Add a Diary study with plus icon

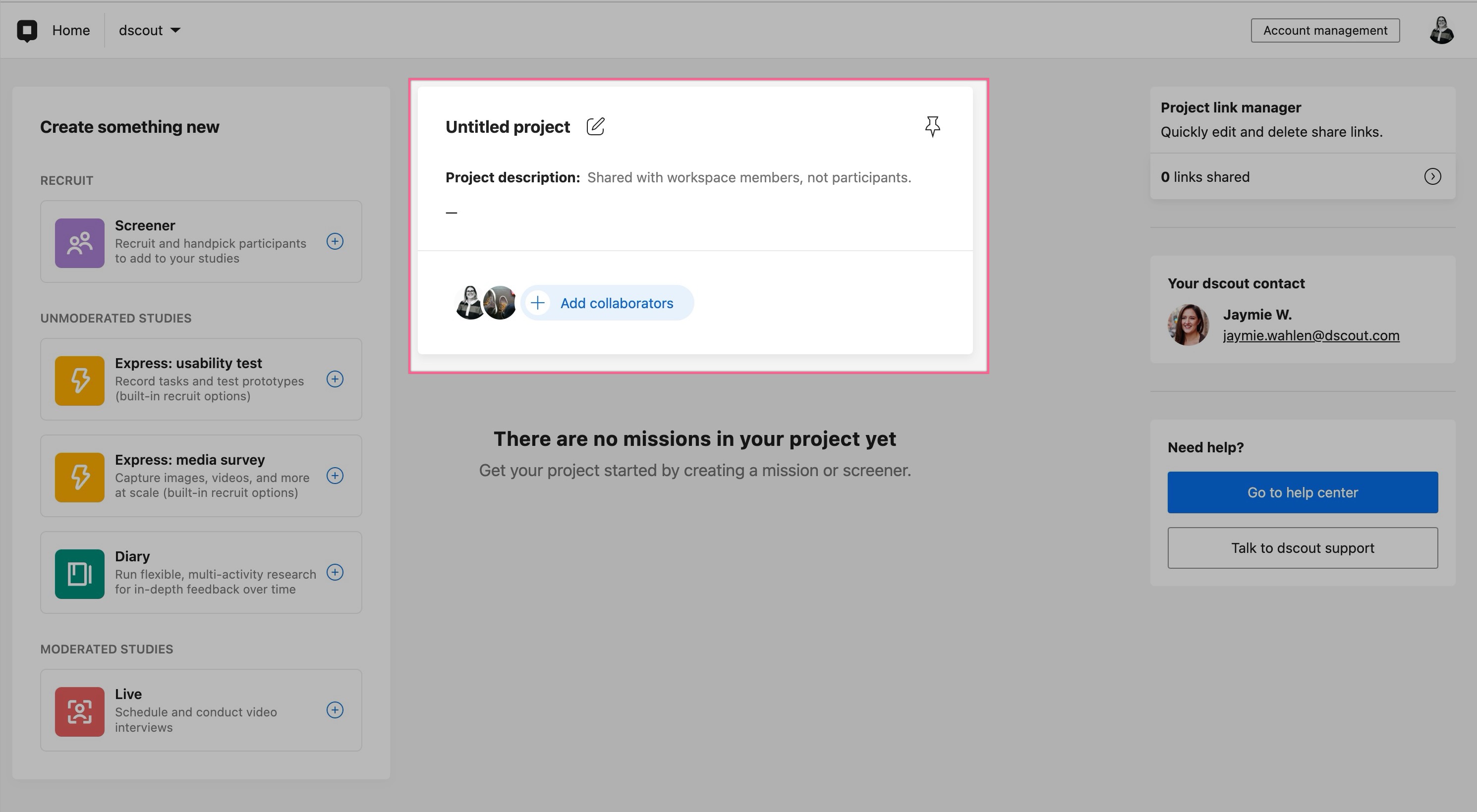(335, 572)
